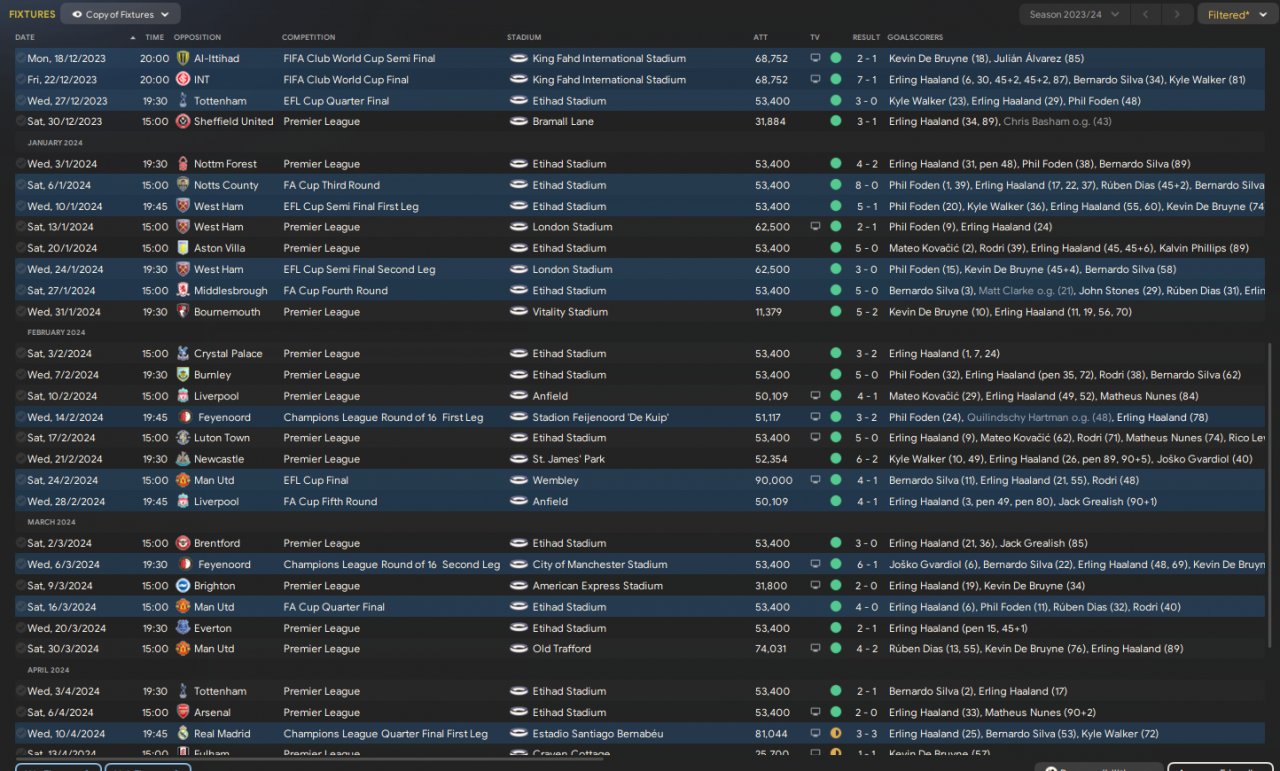Click the stadium icon beside Old Trafford
Viewport: 1280px width, 771px height.
[518, 649]
